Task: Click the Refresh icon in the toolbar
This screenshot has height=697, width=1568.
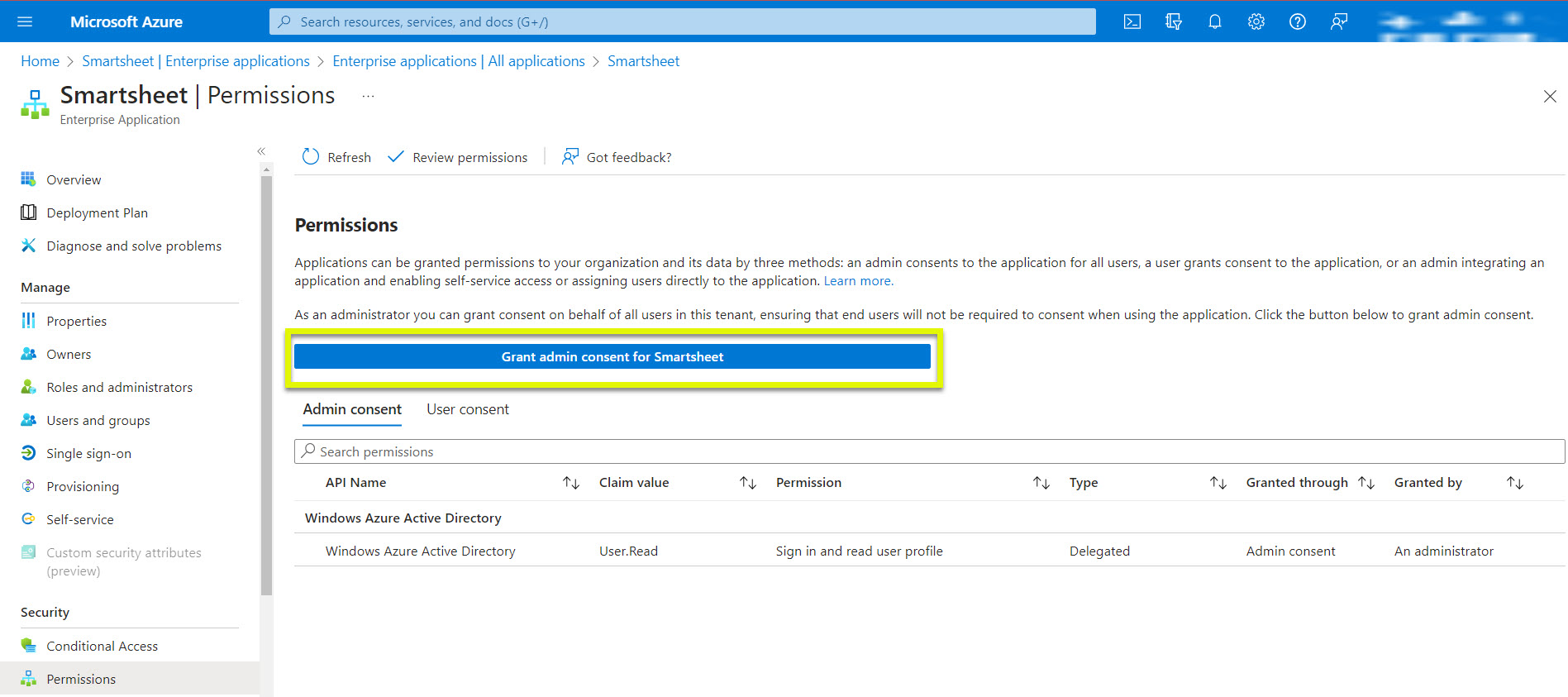Action: click(311, 156)
